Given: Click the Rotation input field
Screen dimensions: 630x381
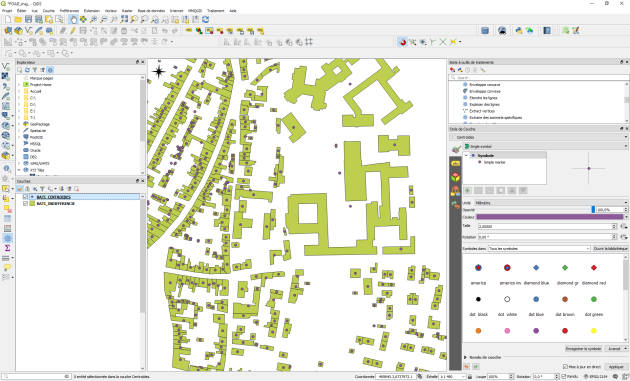Looking at the screenshot, I should pos(546,237).
